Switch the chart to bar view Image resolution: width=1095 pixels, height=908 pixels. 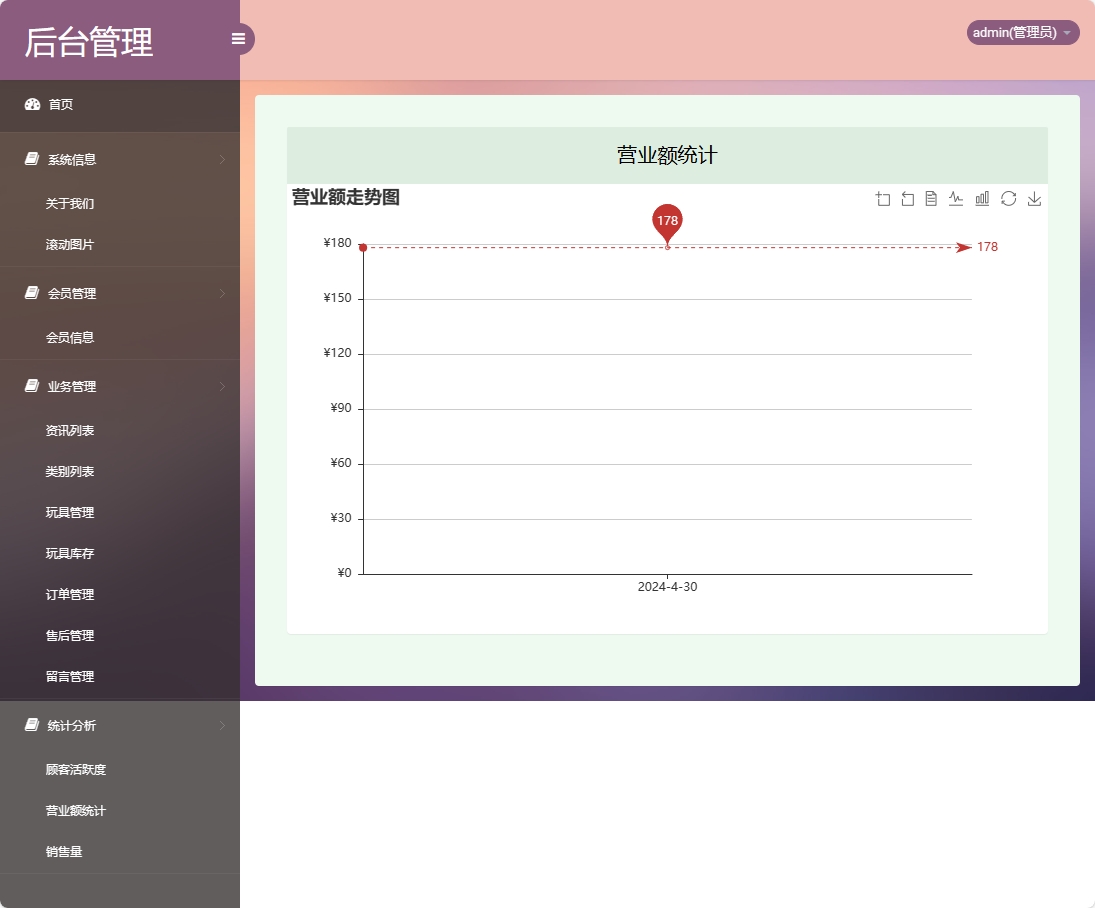pyautogui.click(x=982, y=198)
